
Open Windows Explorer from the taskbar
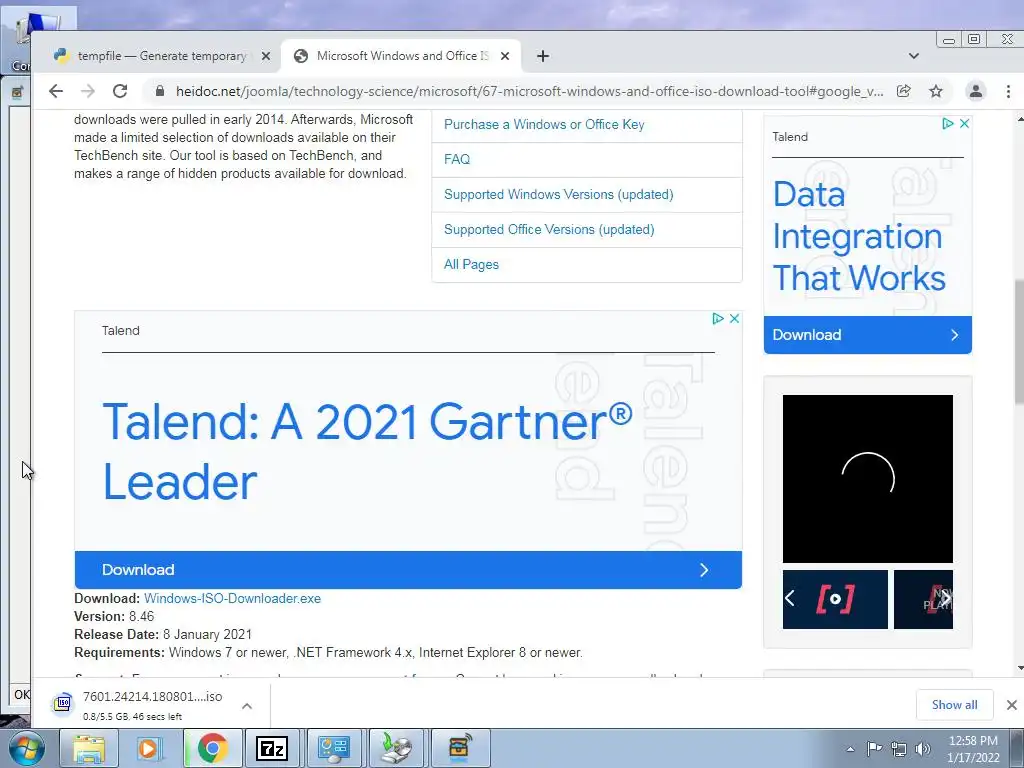pos(88,748)
